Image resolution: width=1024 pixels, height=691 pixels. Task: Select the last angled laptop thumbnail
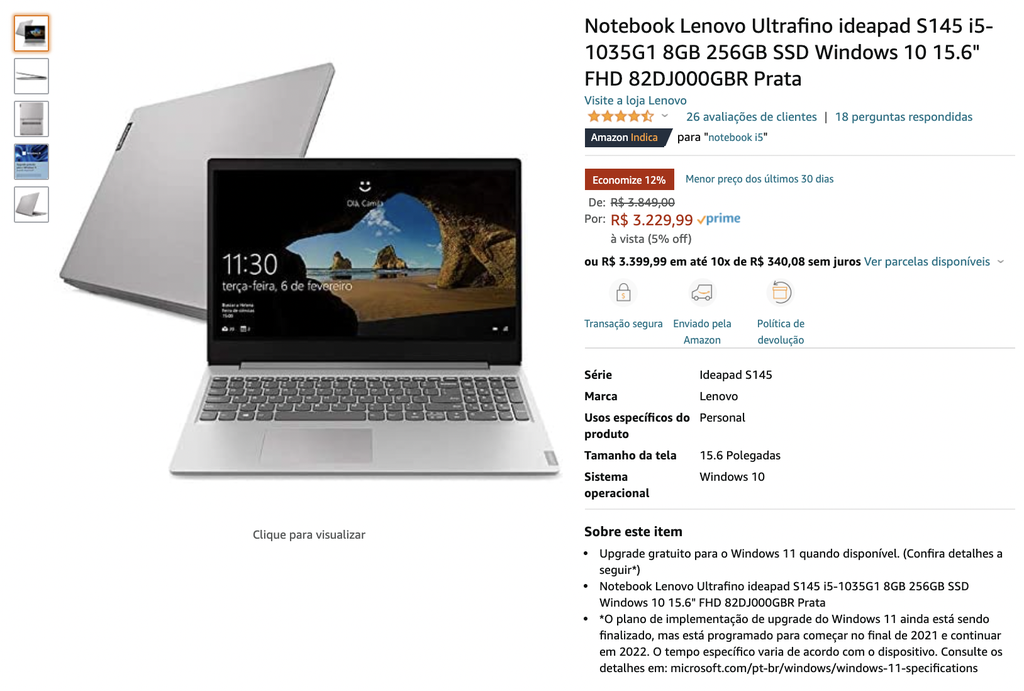[31, 204]
